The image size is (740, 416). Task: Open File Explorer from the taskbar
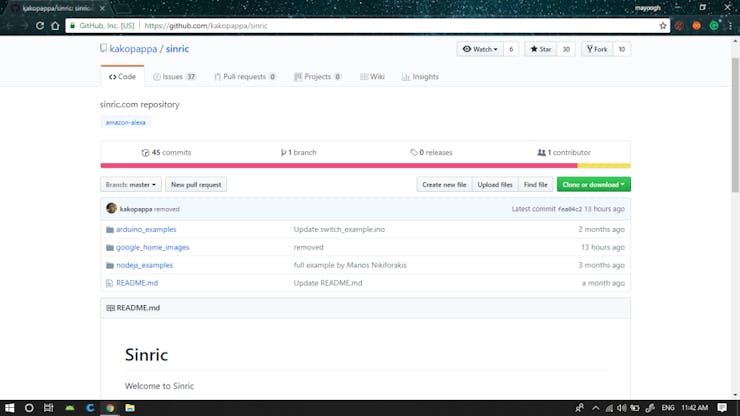[x=130, y=408]
